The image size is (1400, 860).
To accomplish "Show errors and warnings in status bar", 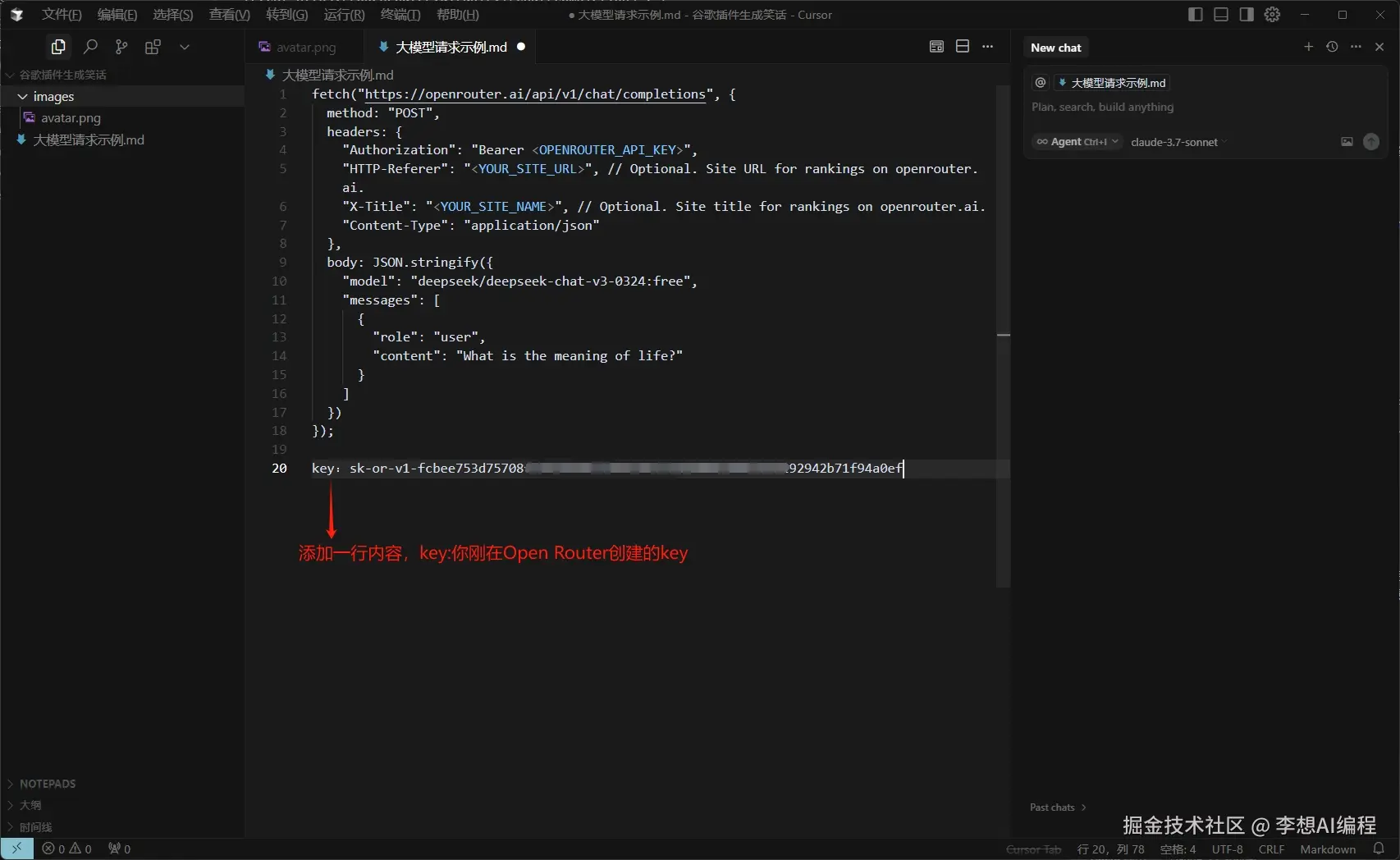I will (67, 849).
